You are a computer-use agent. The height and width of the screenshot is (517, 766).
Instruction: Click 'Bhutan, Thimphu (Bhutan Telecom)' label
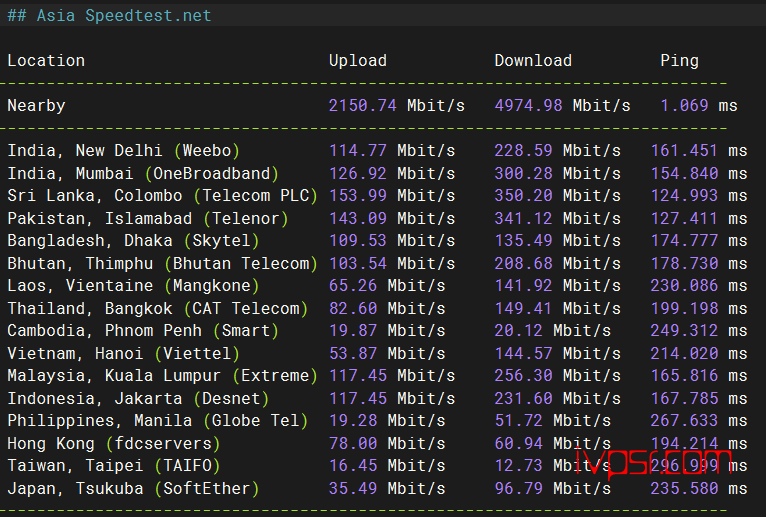pyautogui.click(x=163, y=264)
